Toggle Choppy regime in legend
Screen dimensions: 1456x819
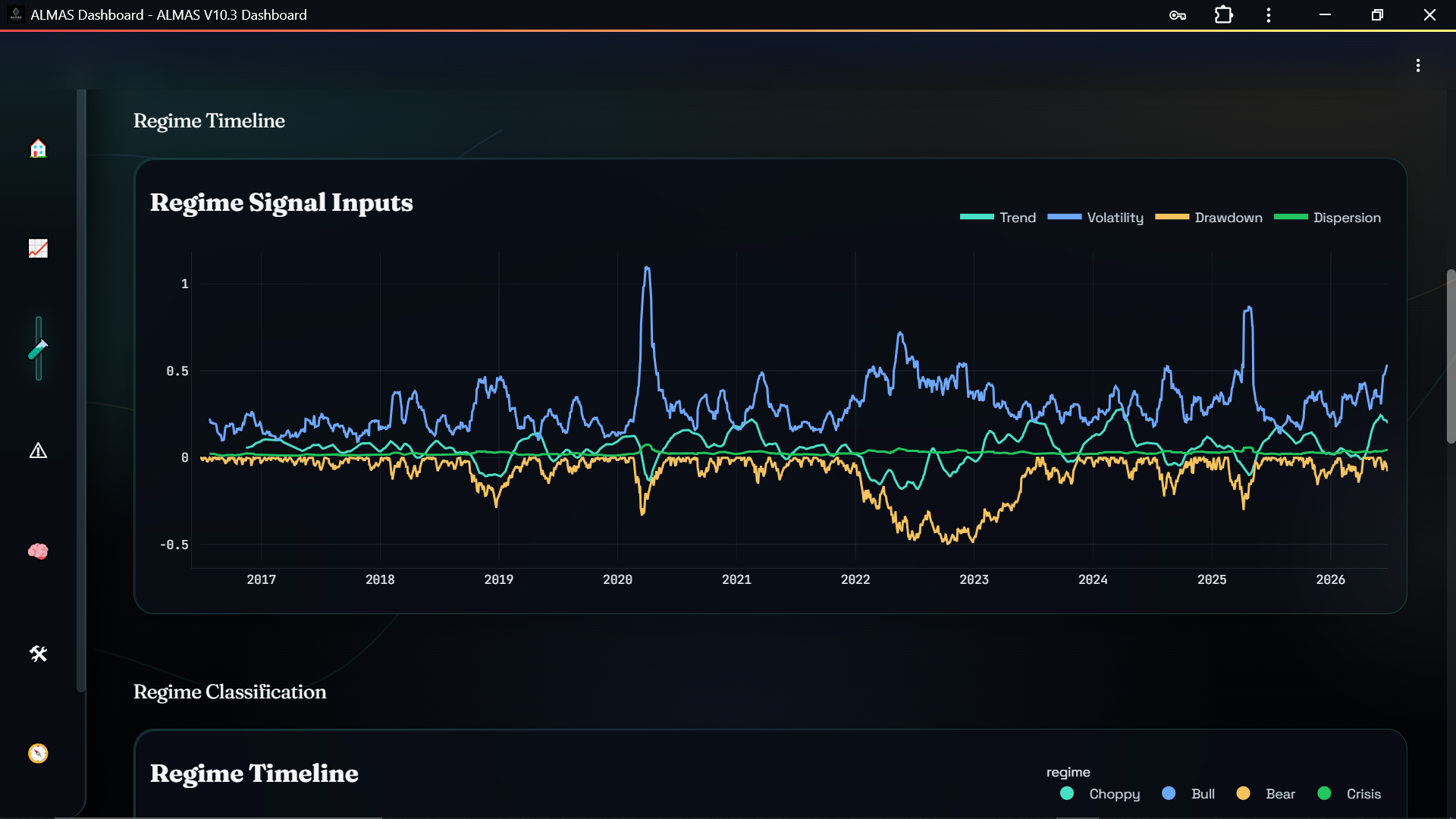[x=1100, y=794]
